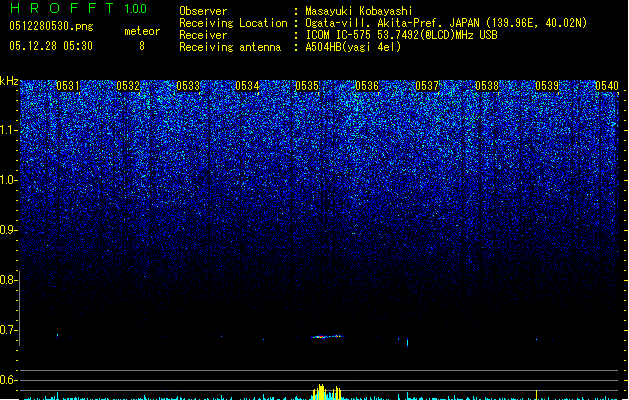The width and height of the screenshot is (629, 400).
Task: Click the Receiving antenna label
Action: [x=230, y=47]
